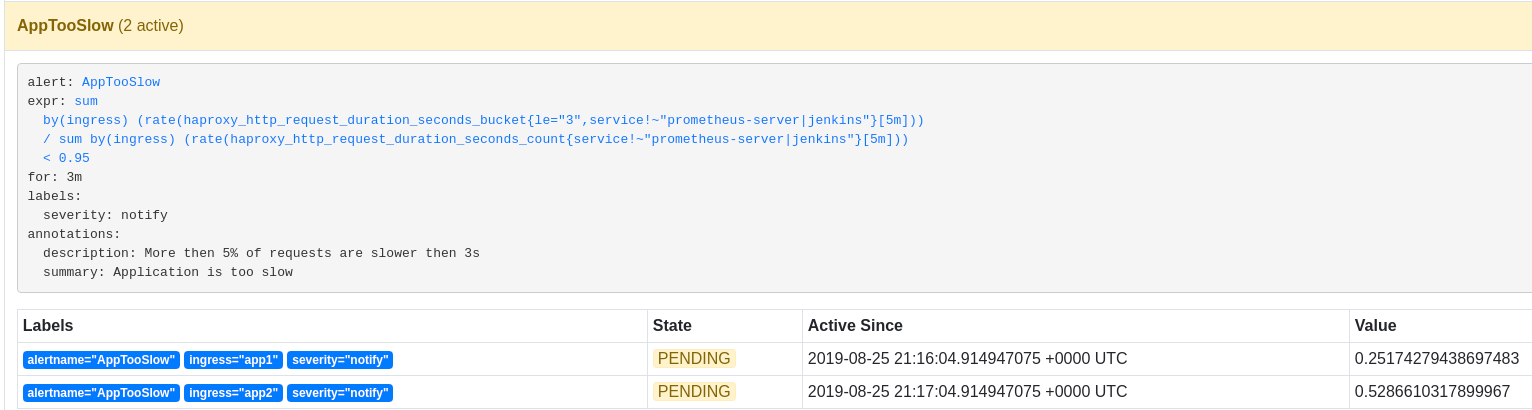Click the value 0.25174279438697483
Image resolution: width=1532 pixels, height=410 pixels.
[1437, 359]
